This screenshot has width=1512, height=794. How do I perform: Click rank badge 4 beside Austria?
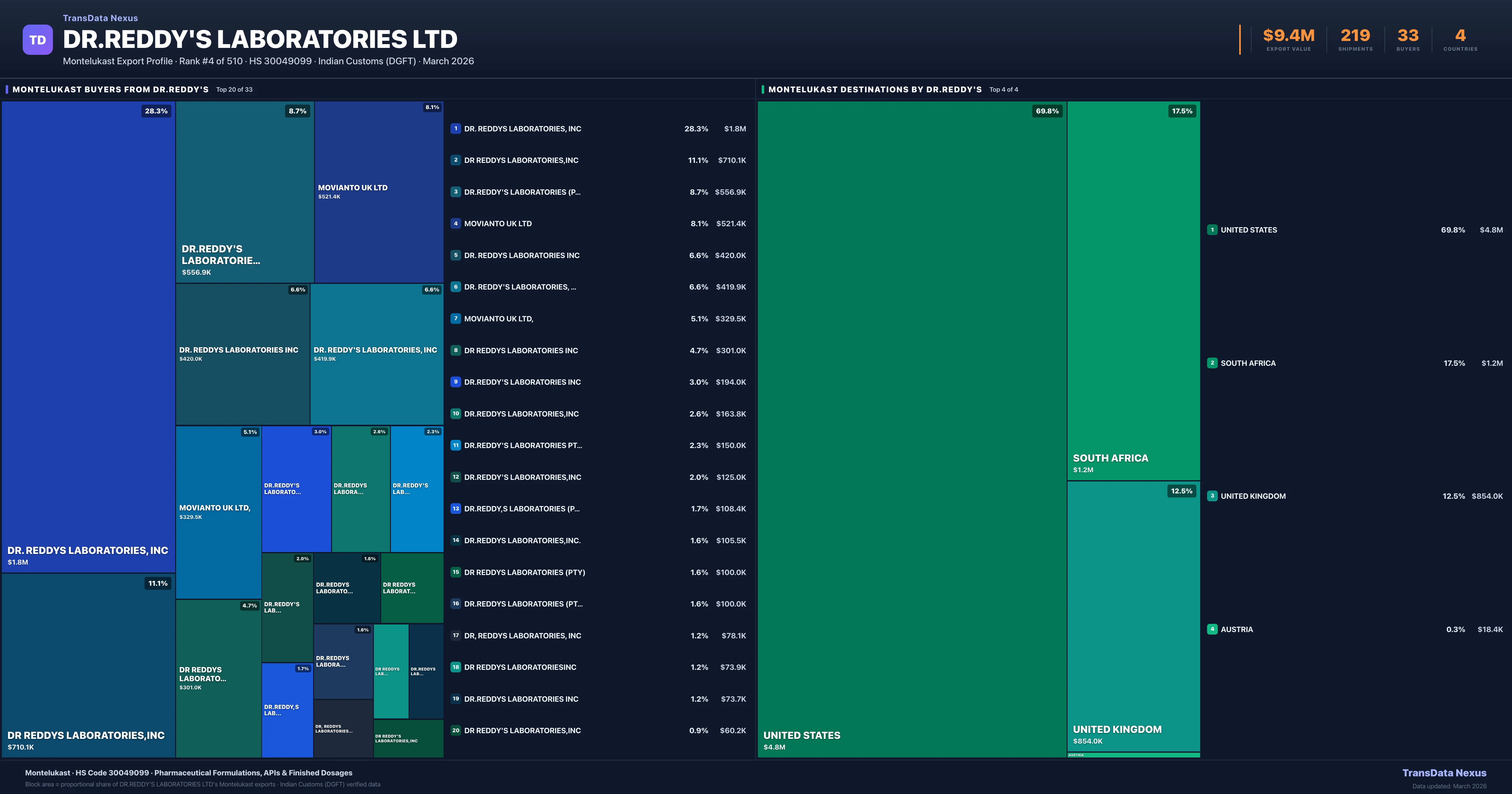(1212, 630)
